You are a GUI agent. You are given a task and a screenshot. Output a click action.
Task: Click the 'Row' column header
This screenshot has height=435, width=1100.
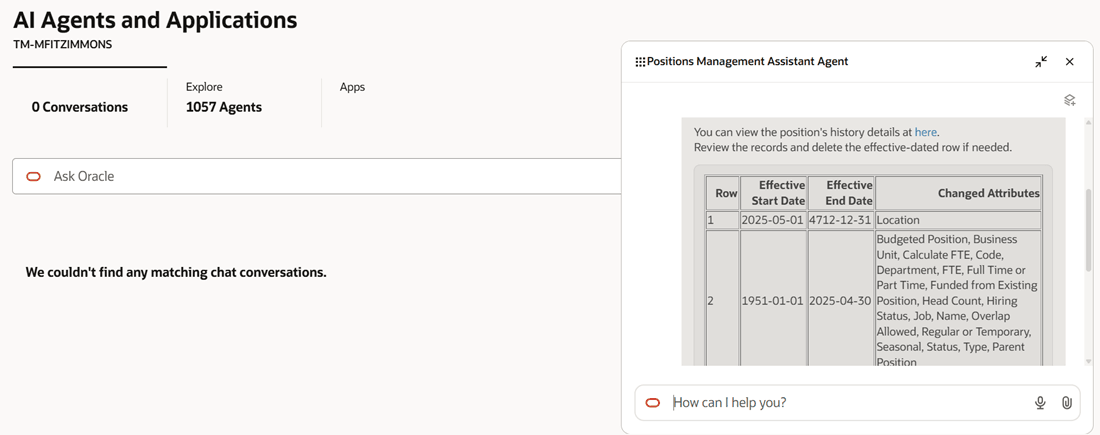722,193
